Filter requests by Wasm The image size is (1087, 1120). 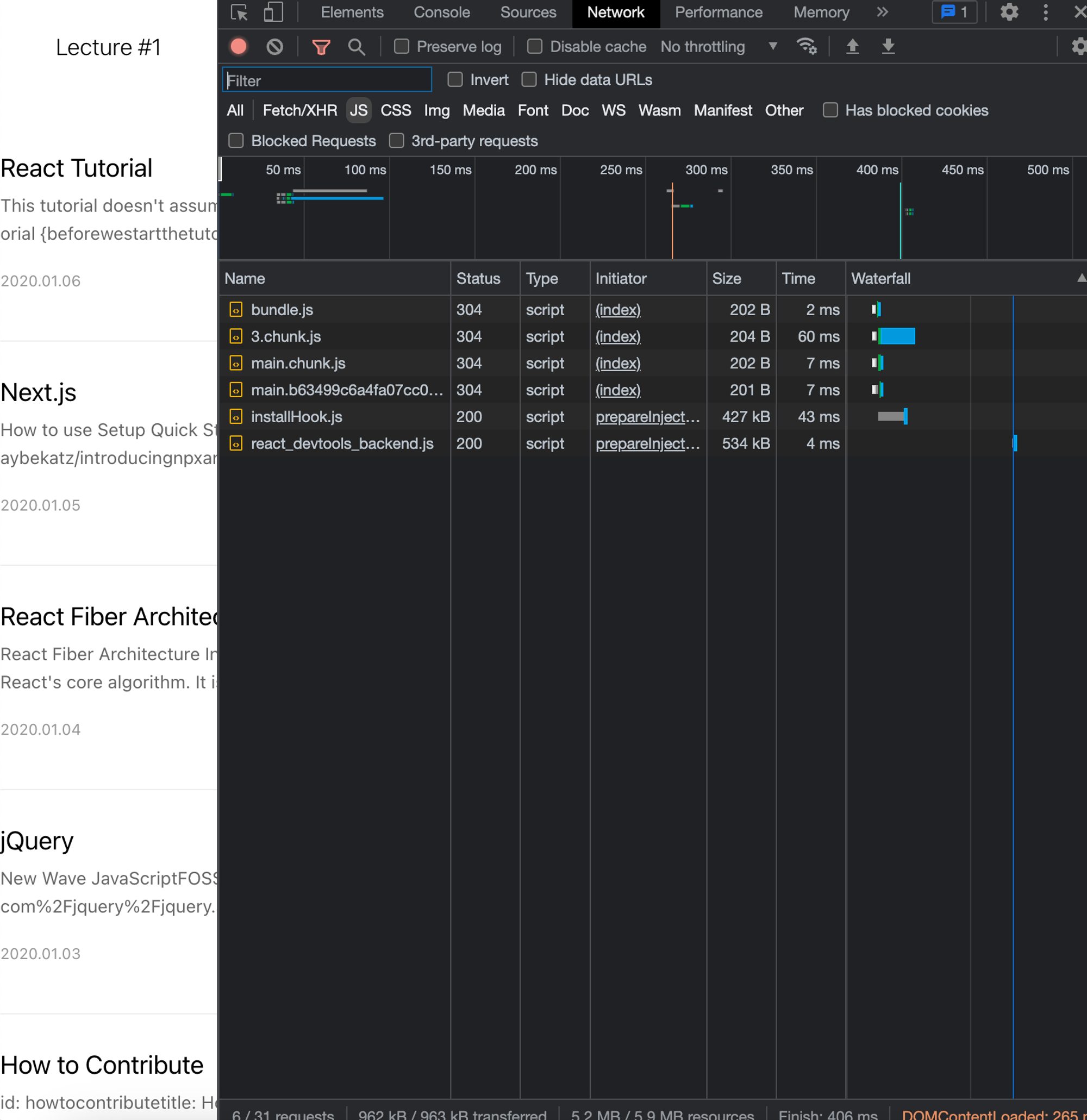pyautogui.click(x=659, y=110)
